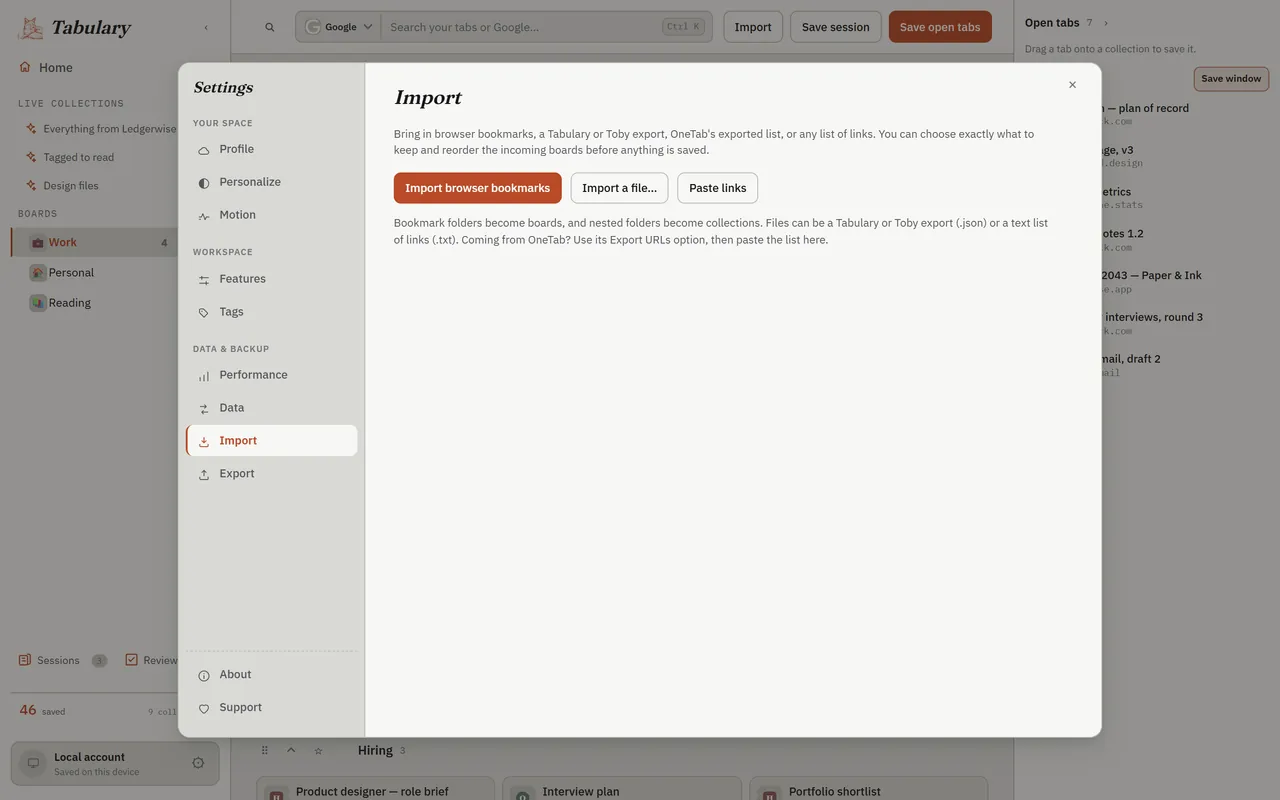Click the Performance bar chart icon
The image size is (1280, 800).
tap(204, 375)
